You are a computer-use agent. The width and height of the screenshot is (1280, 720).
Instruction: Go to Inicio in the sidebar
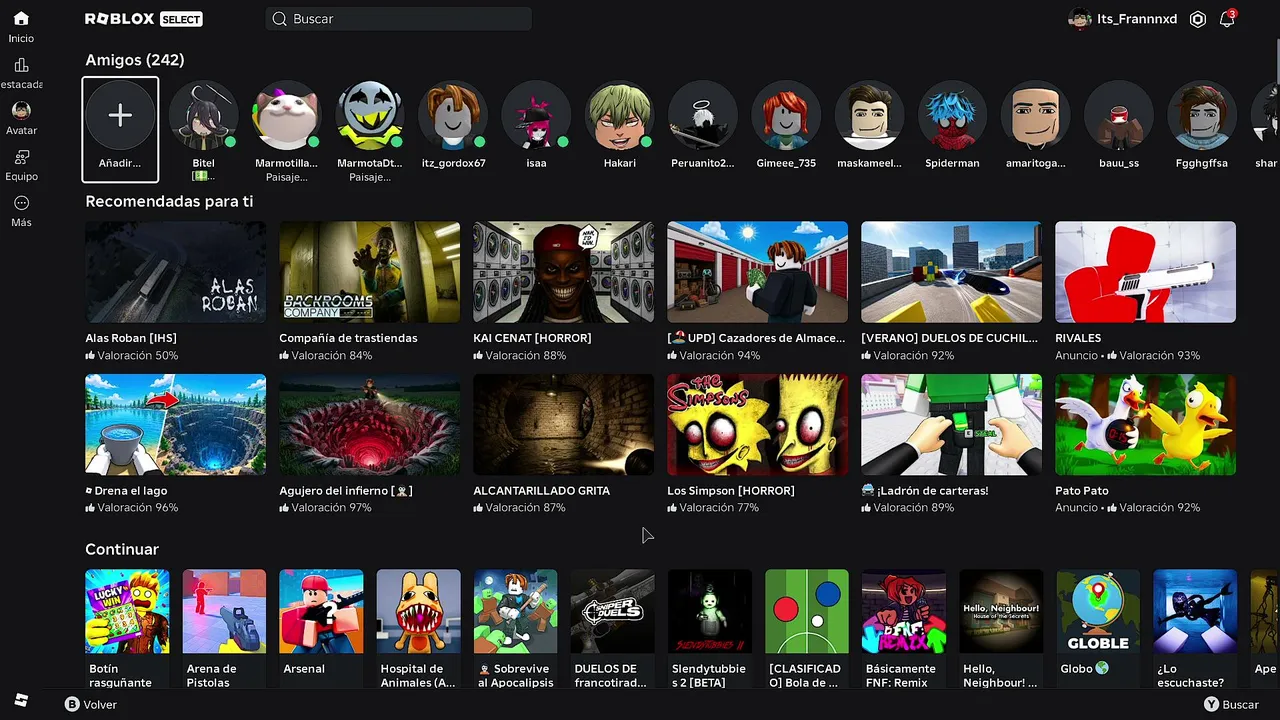tap(21, 27)
